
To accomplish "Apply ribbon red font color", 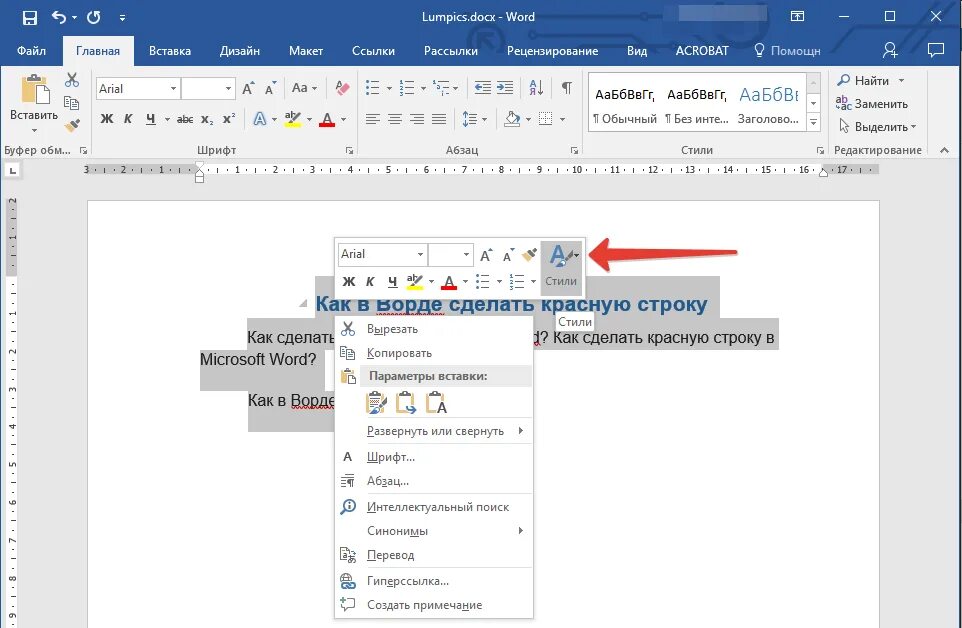I will click(x=327, y=119).
